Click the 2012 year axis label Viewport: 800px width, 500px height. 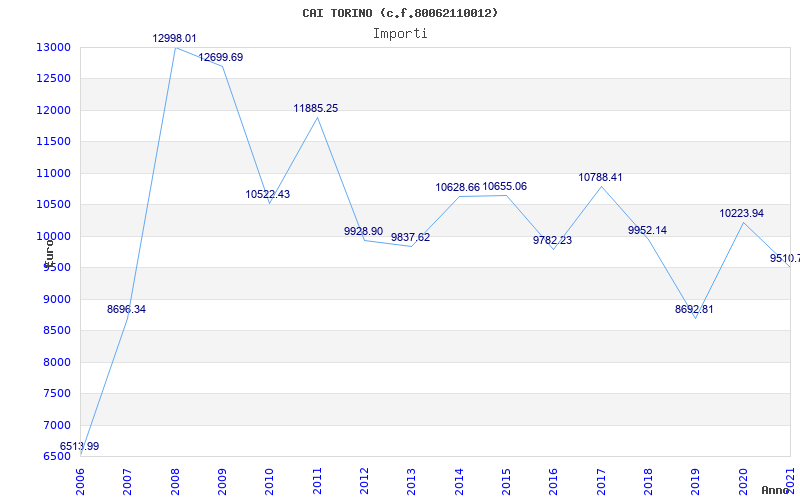(x=364, y=481)
